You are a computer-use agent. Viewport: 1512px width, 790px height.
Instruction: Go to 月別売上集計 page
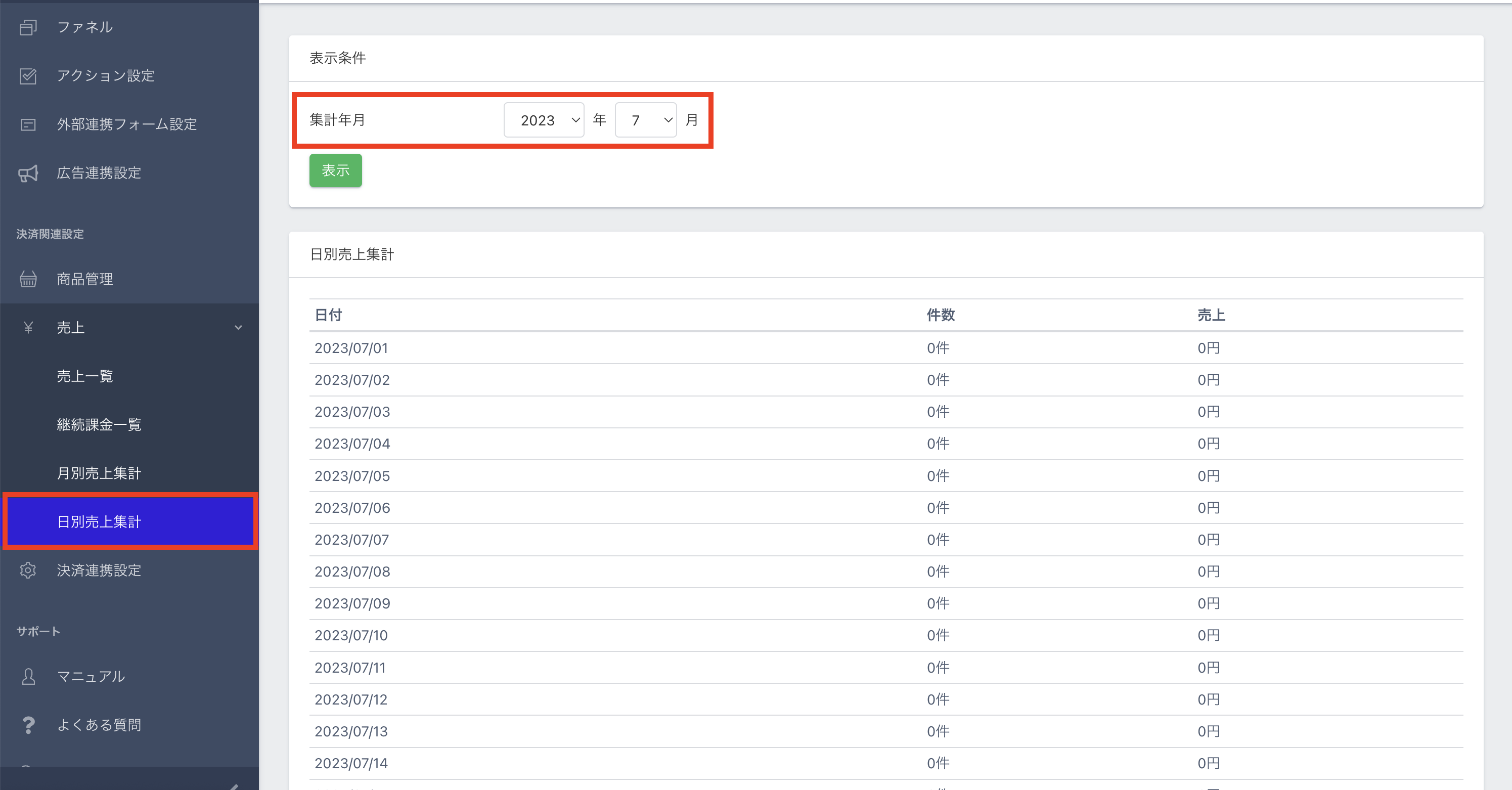pos(99,474)
